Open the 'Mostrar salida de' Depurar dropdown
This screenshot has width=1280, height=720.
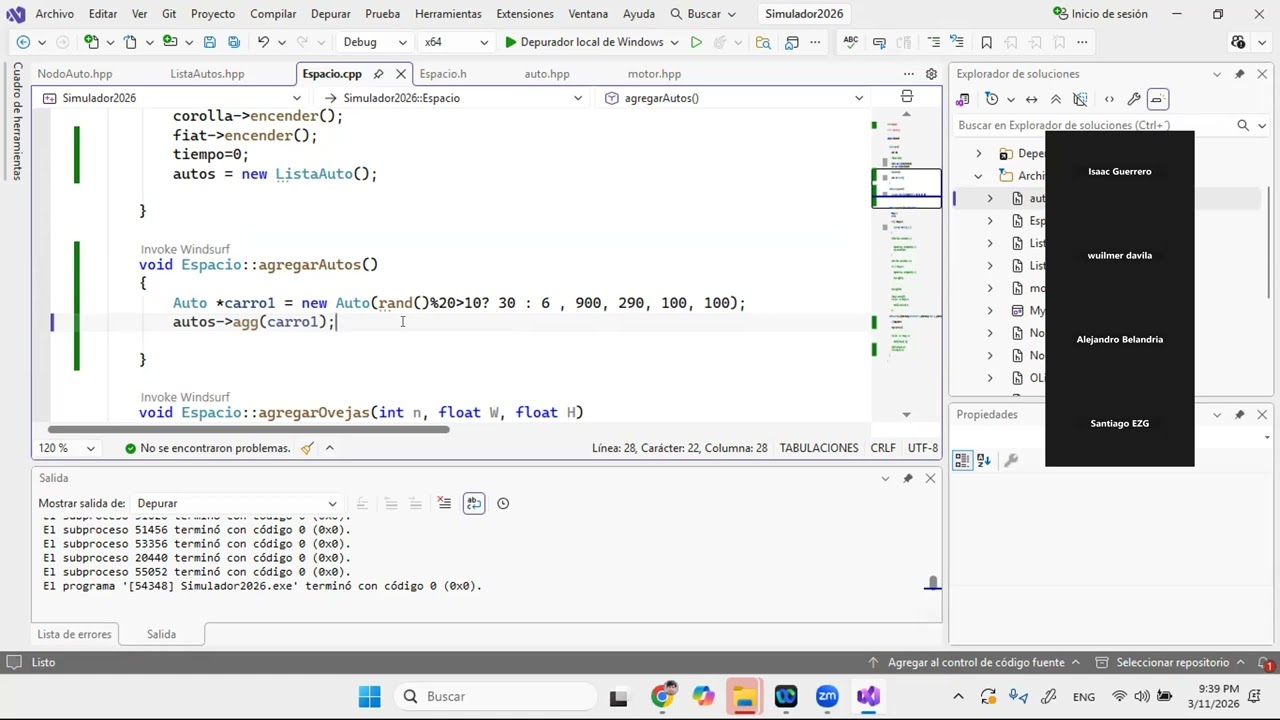click(237, 503)
